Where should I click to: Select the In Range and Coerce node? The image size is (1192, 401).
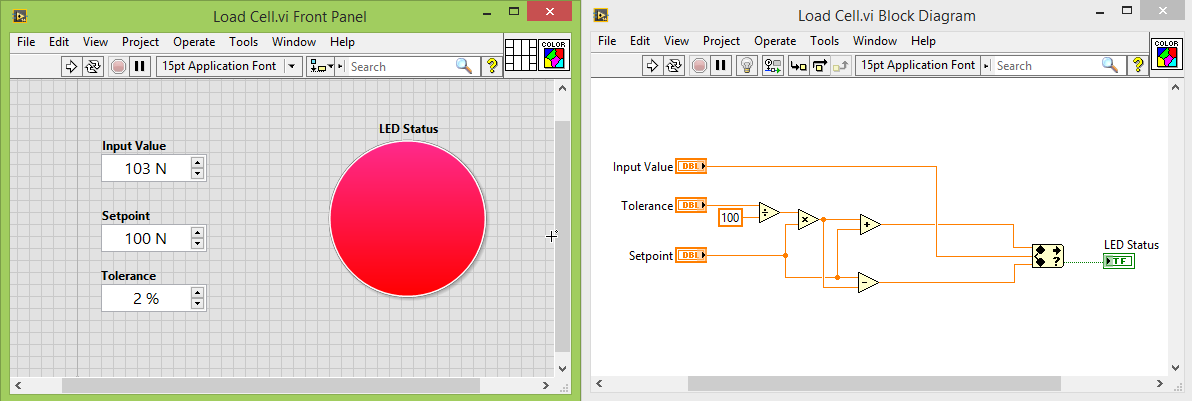1047,256
